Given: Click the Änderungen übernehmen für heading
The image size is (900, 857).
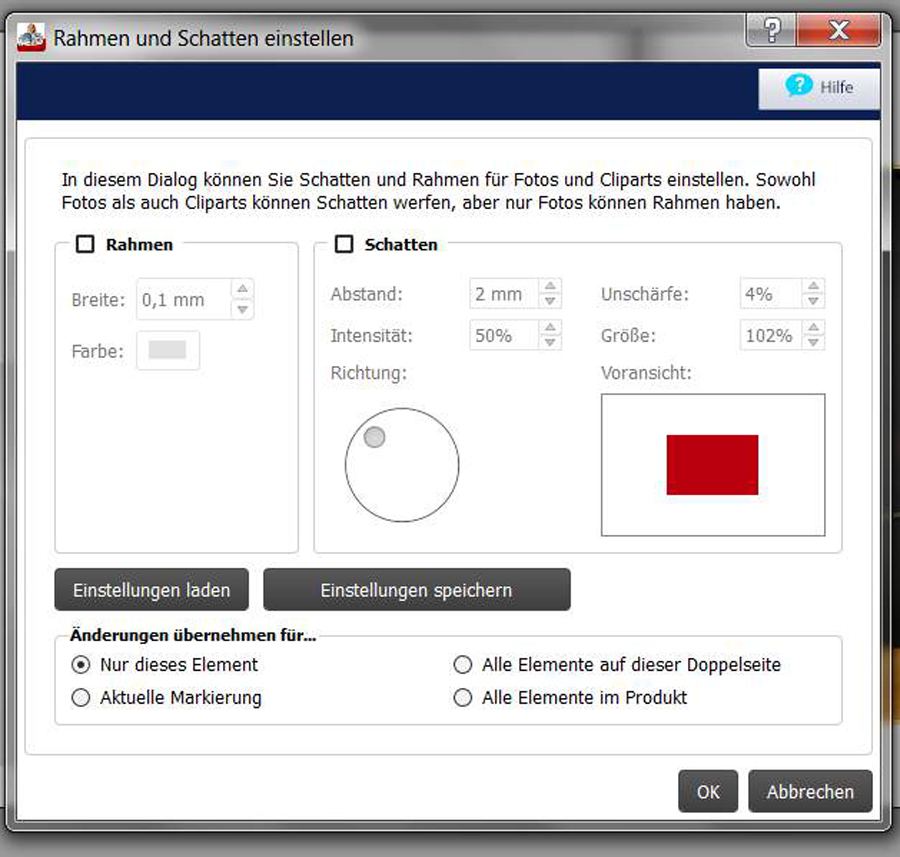Looking at the screenshot, I should click(193, 635).
